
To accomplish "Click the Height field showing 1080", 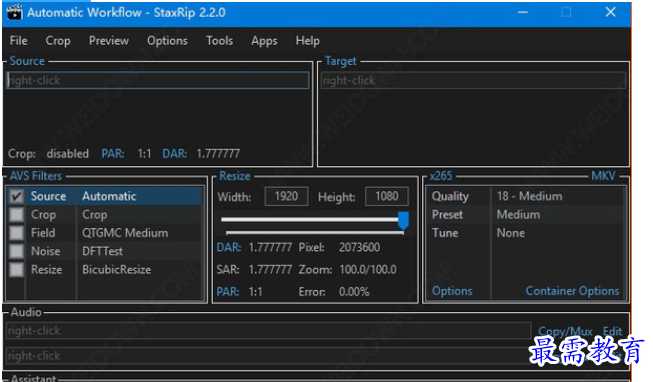I will [x=387, y=196].
